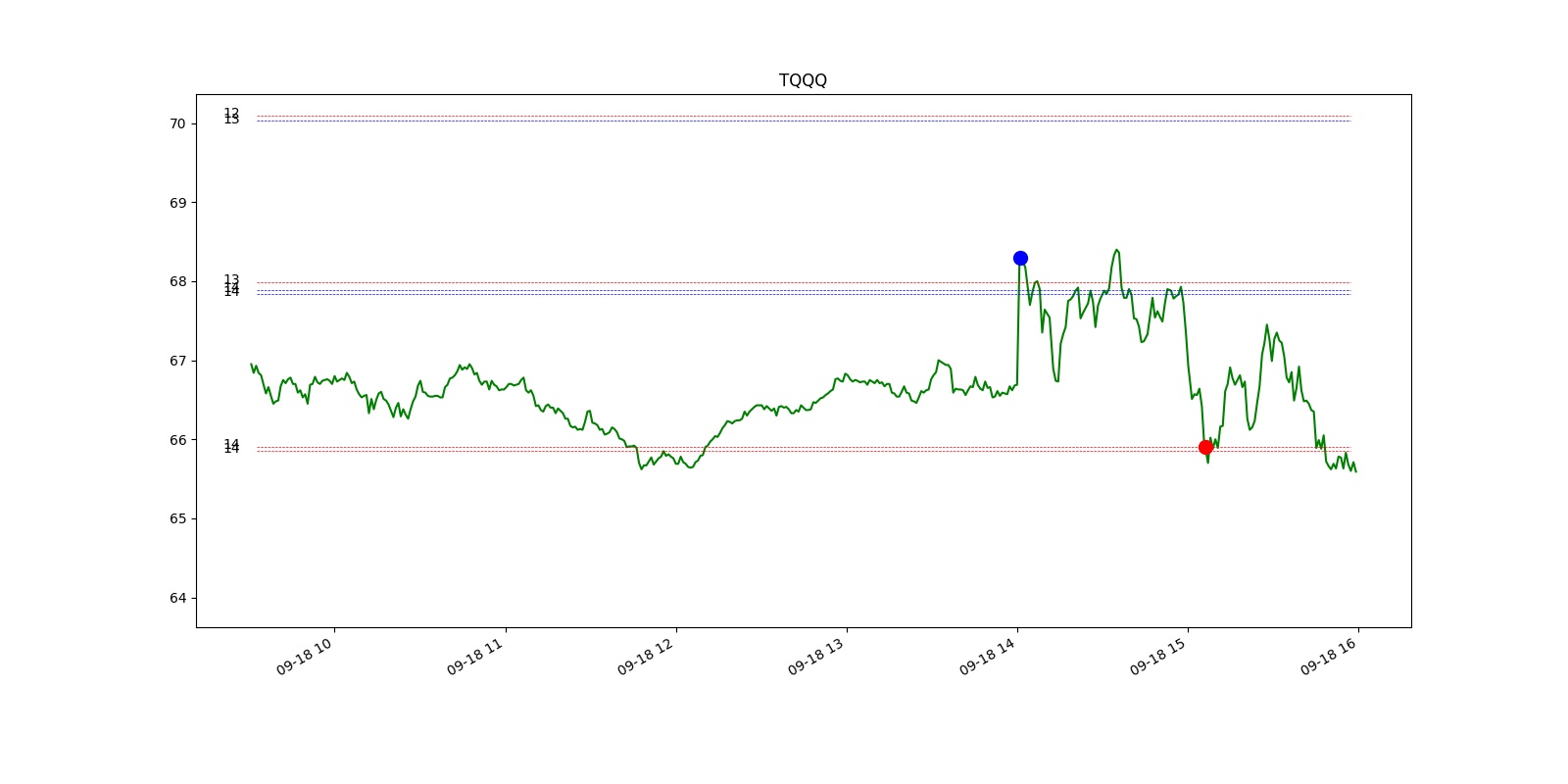Click the y-axis label 65
The image size is (1568, 784).
[x=177, y=518]
